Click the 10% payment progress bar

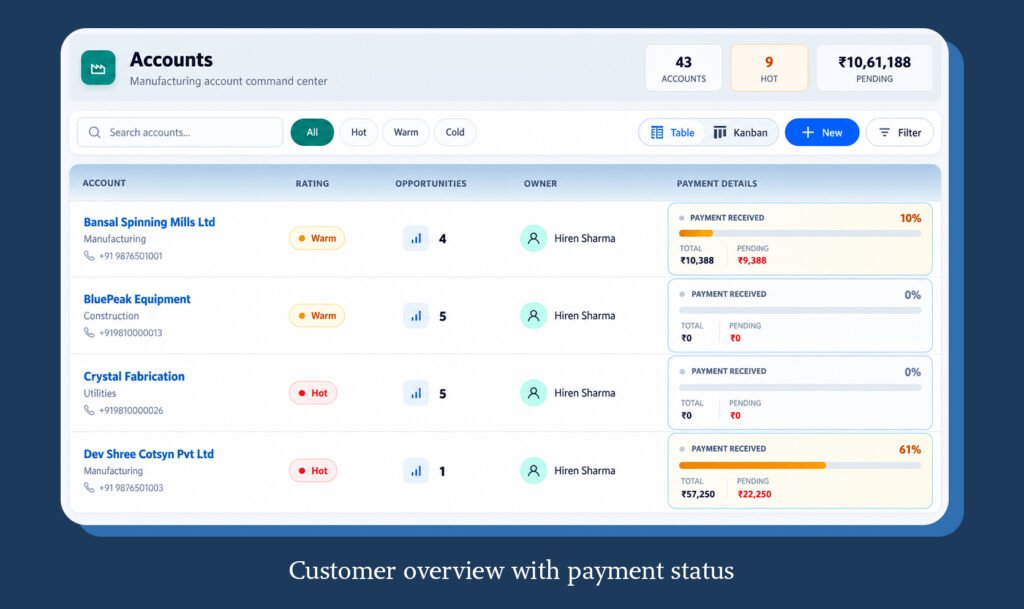(800, 233)
